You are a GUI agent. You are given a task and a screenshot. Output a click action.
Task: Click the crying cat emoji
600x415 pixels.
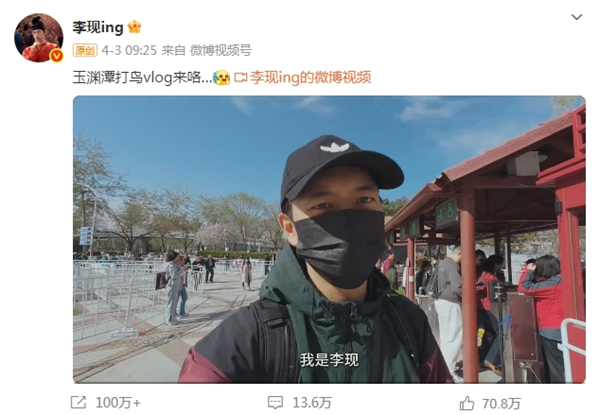222,78
